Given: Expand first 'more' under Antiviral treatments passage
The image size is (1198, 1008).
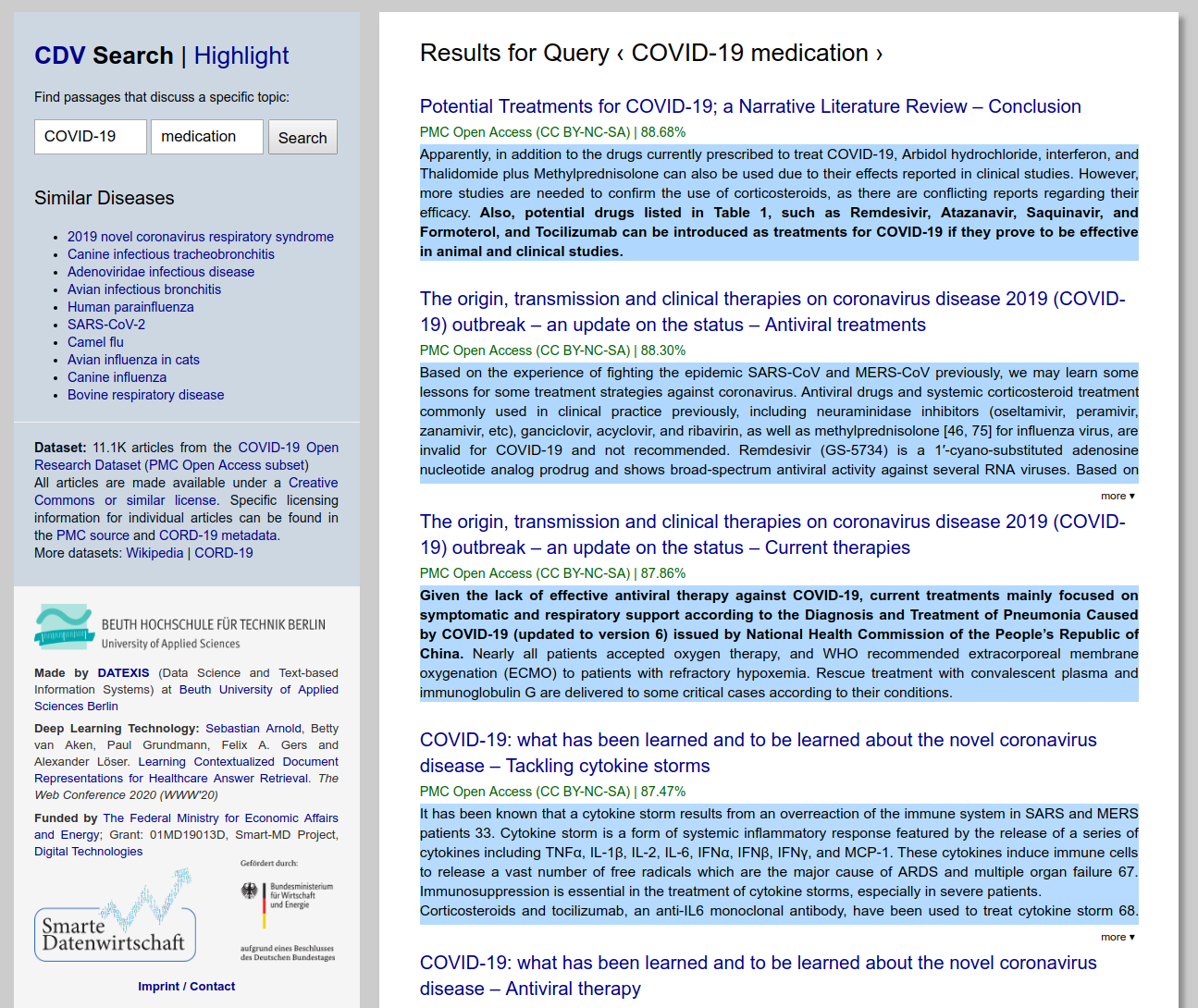Looking at the screenshot, I should coord(1118,497).
